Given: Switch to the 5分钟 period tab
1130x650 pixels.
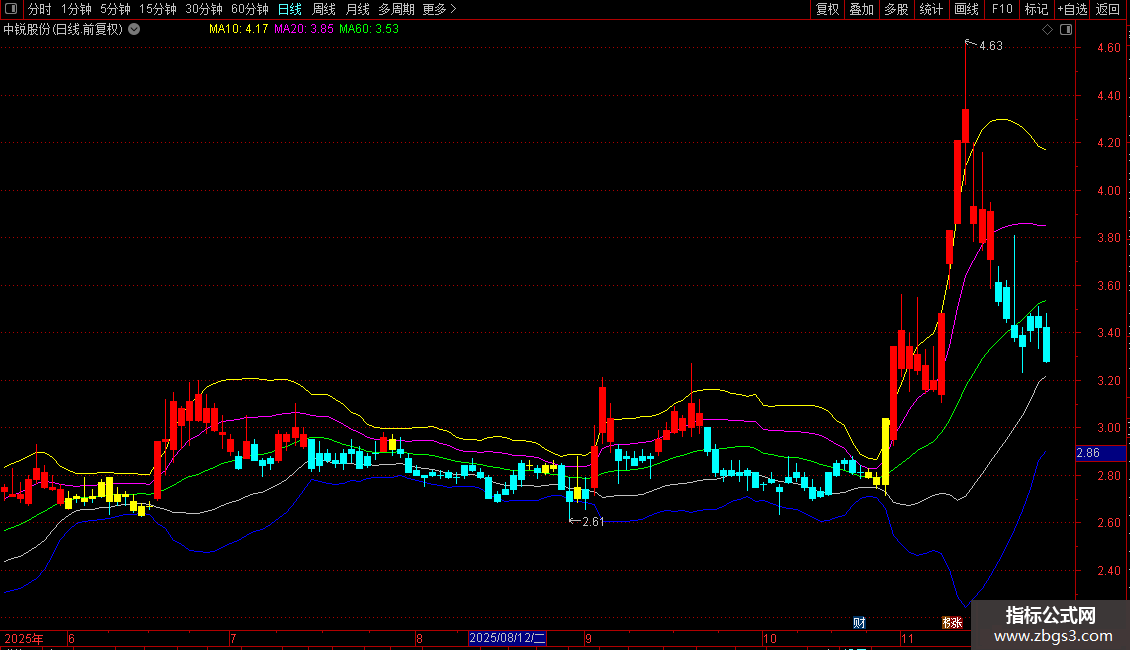Looking at the screenshot, I should (115, 9).
